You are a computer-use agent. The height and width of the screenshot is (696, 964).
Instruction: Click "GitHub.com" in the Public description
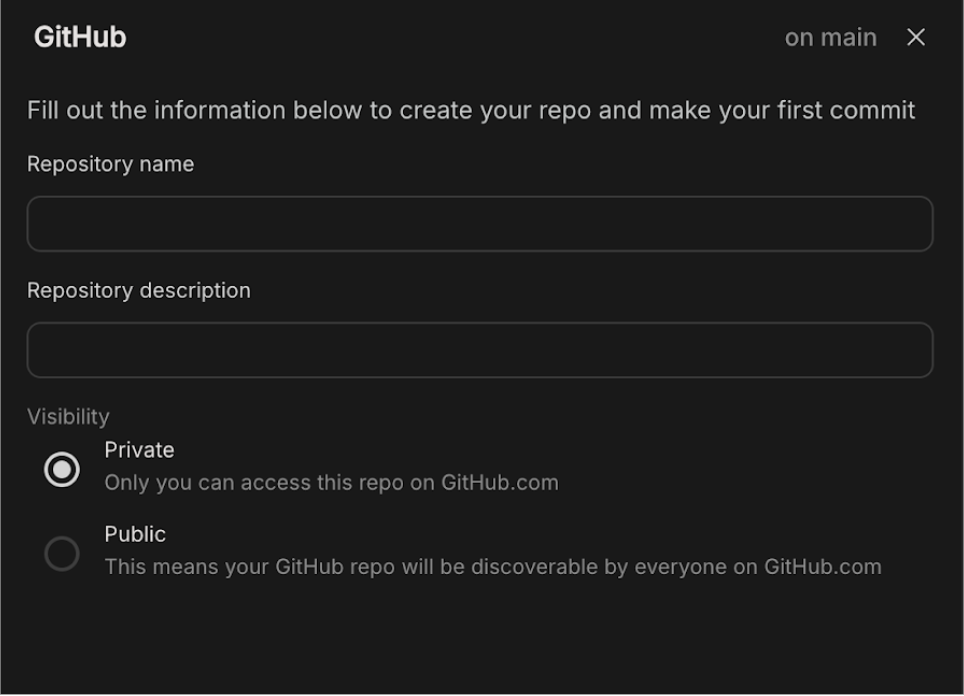[x=823, y=567]
